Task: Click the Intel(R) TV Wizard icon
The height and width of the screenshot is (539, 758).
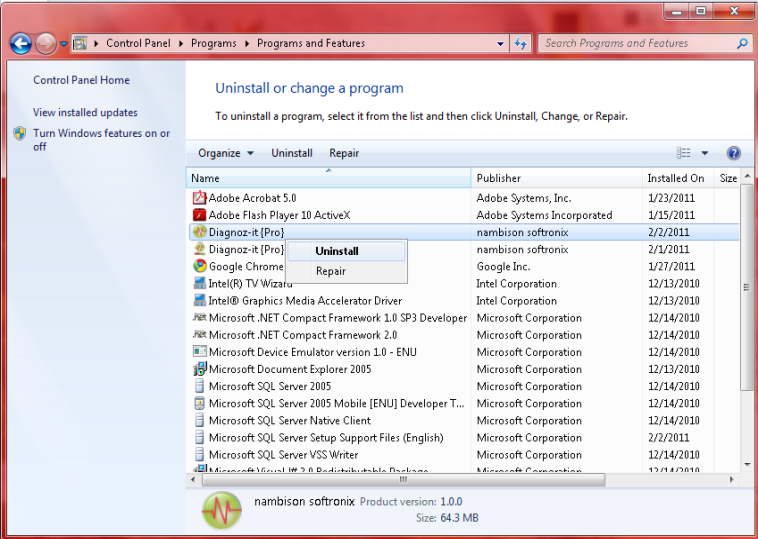Action: 199,283
